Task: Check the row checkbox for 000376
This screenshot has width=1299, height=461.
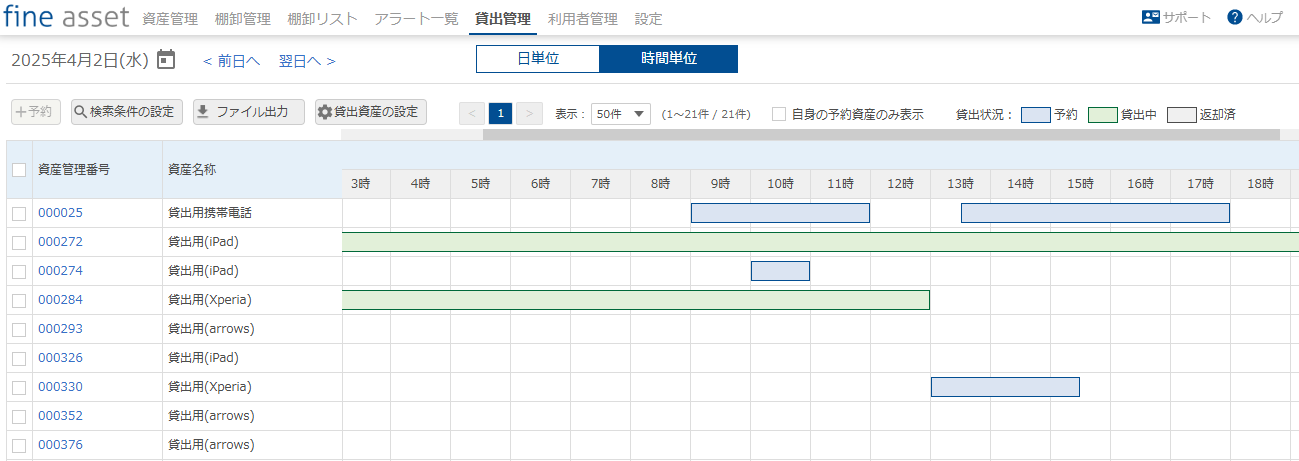Action: click(19, 445)
